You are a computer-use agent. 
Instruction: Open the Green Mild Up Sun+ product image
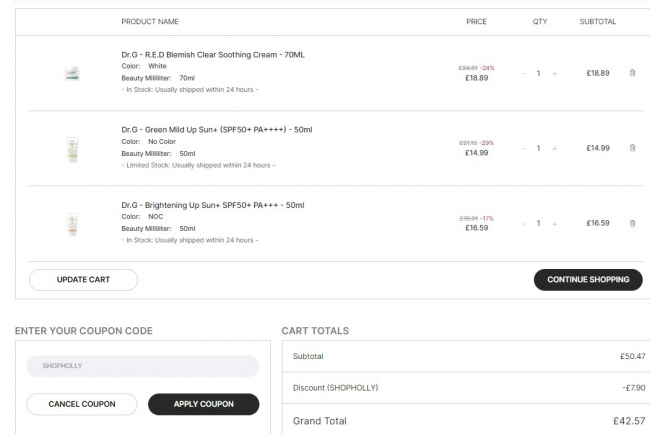72,149
